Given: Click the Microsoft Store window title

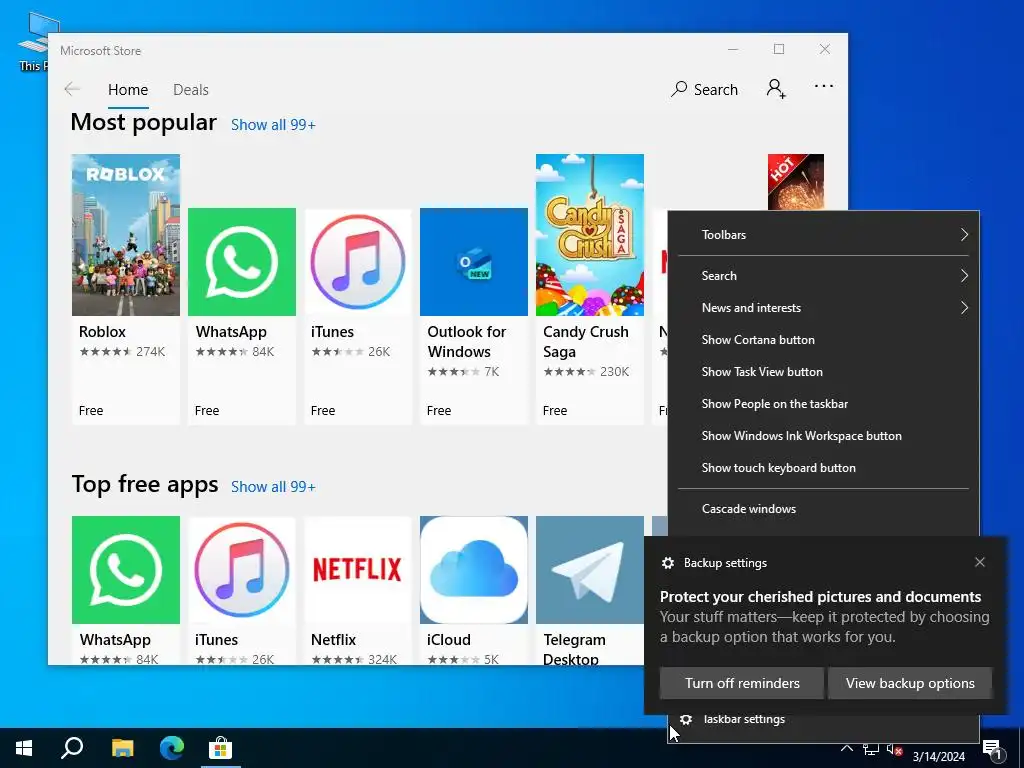Looking at the screenshot, I should coord(101,50).
